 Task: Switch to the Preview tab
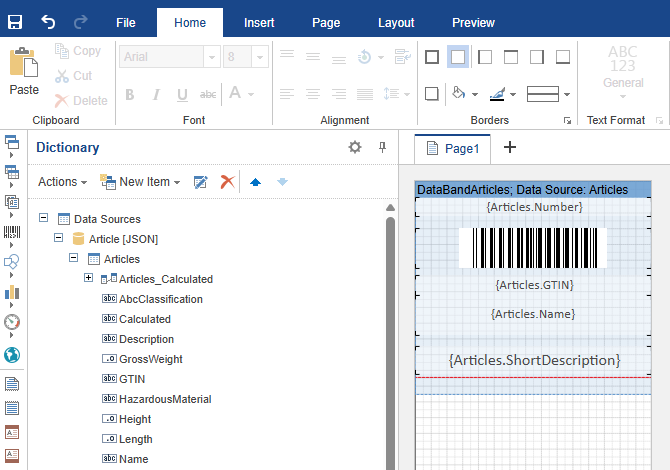coord(473,22)
